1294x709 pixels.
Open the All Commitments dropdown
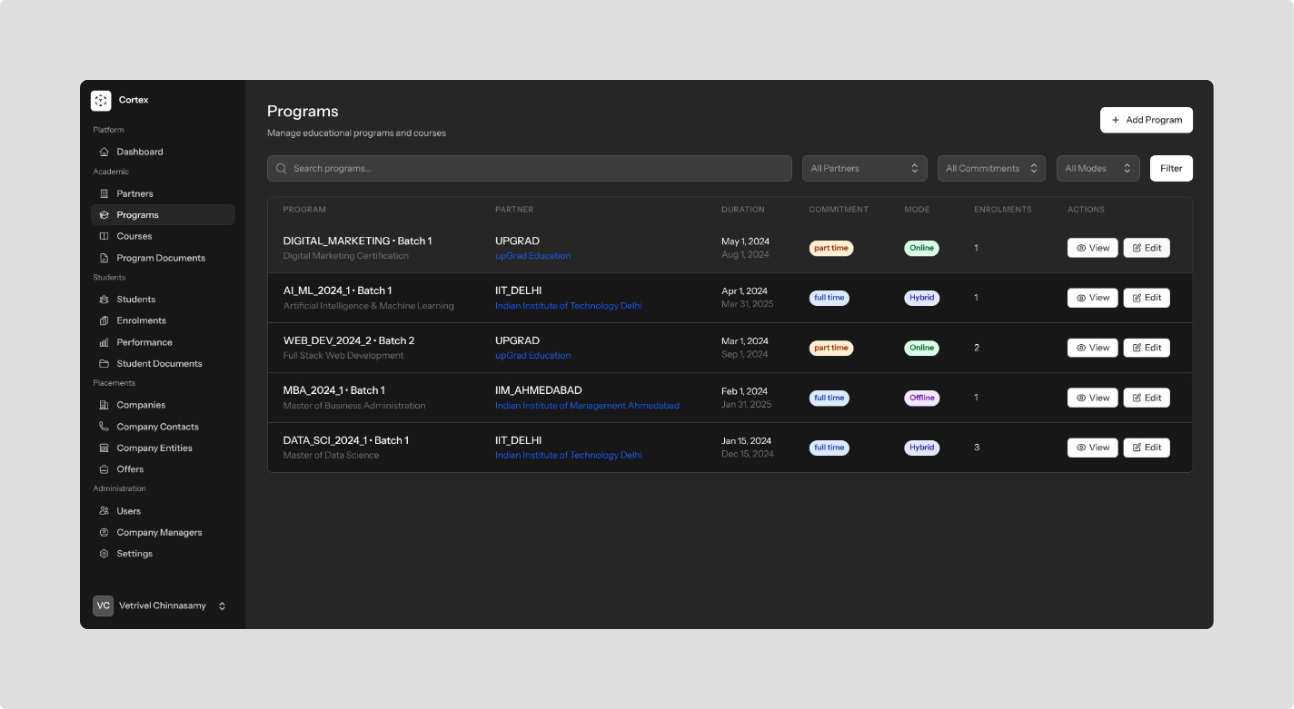point(992,168)
